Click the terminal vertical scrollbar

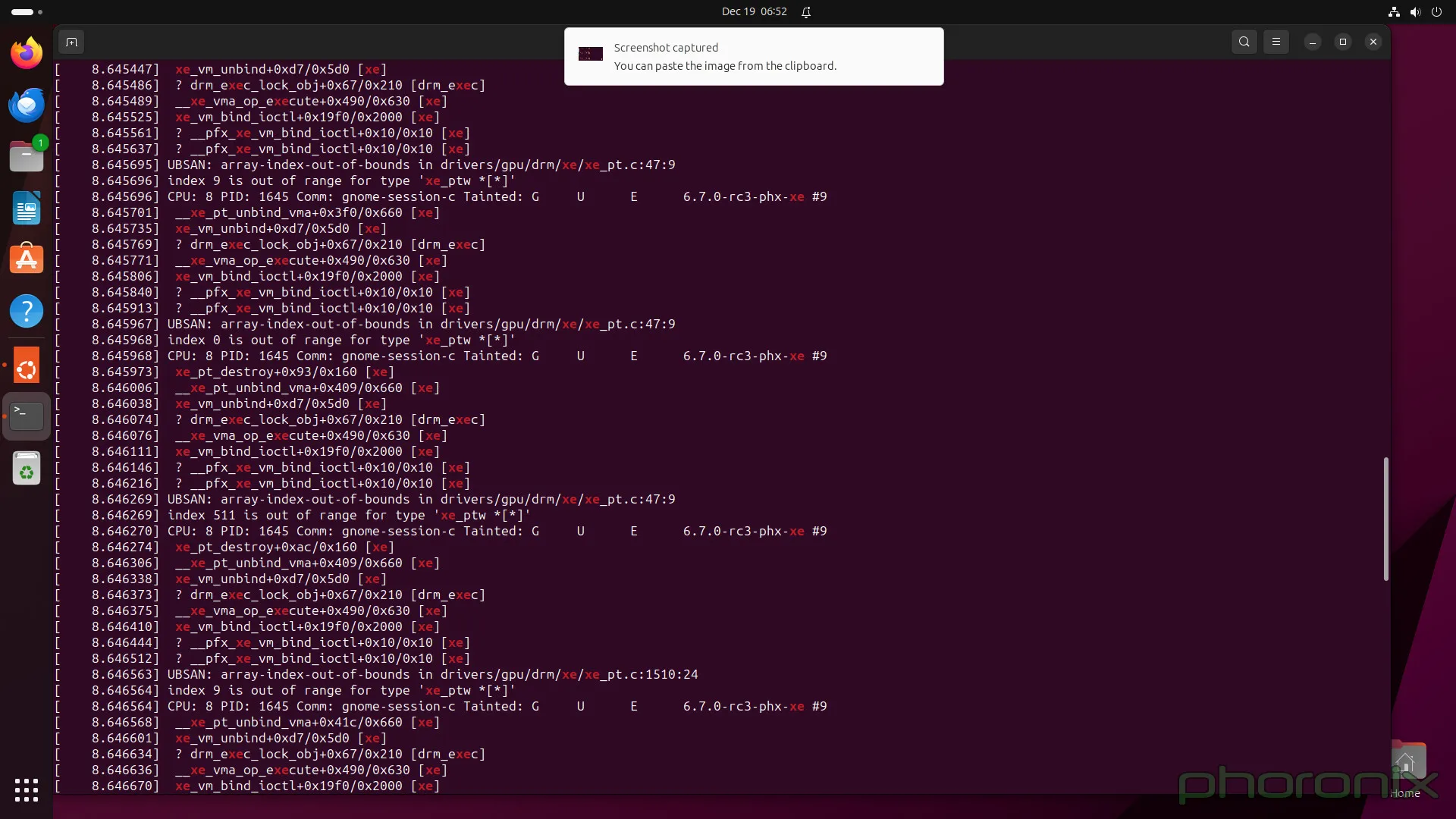1385,519
